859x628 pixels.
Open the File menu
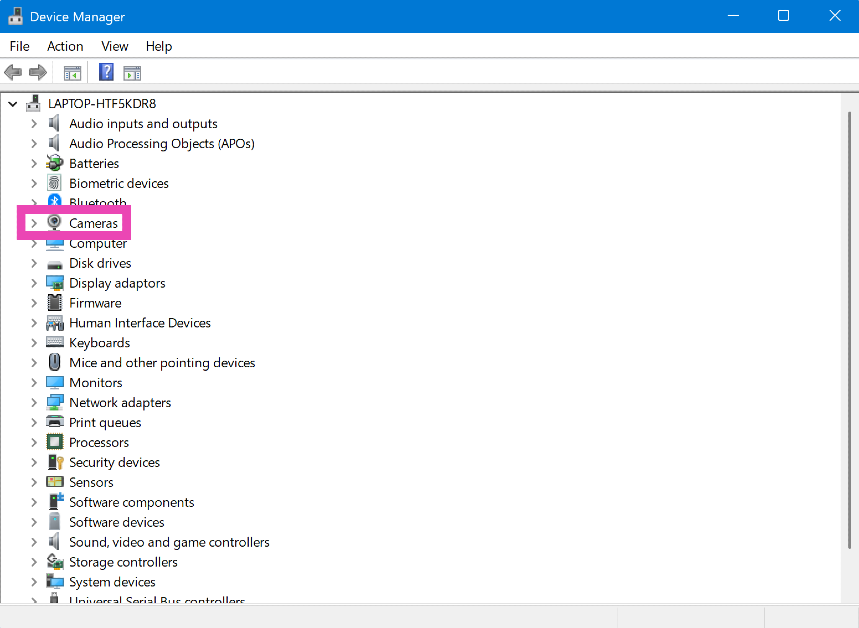click(20, 46)
